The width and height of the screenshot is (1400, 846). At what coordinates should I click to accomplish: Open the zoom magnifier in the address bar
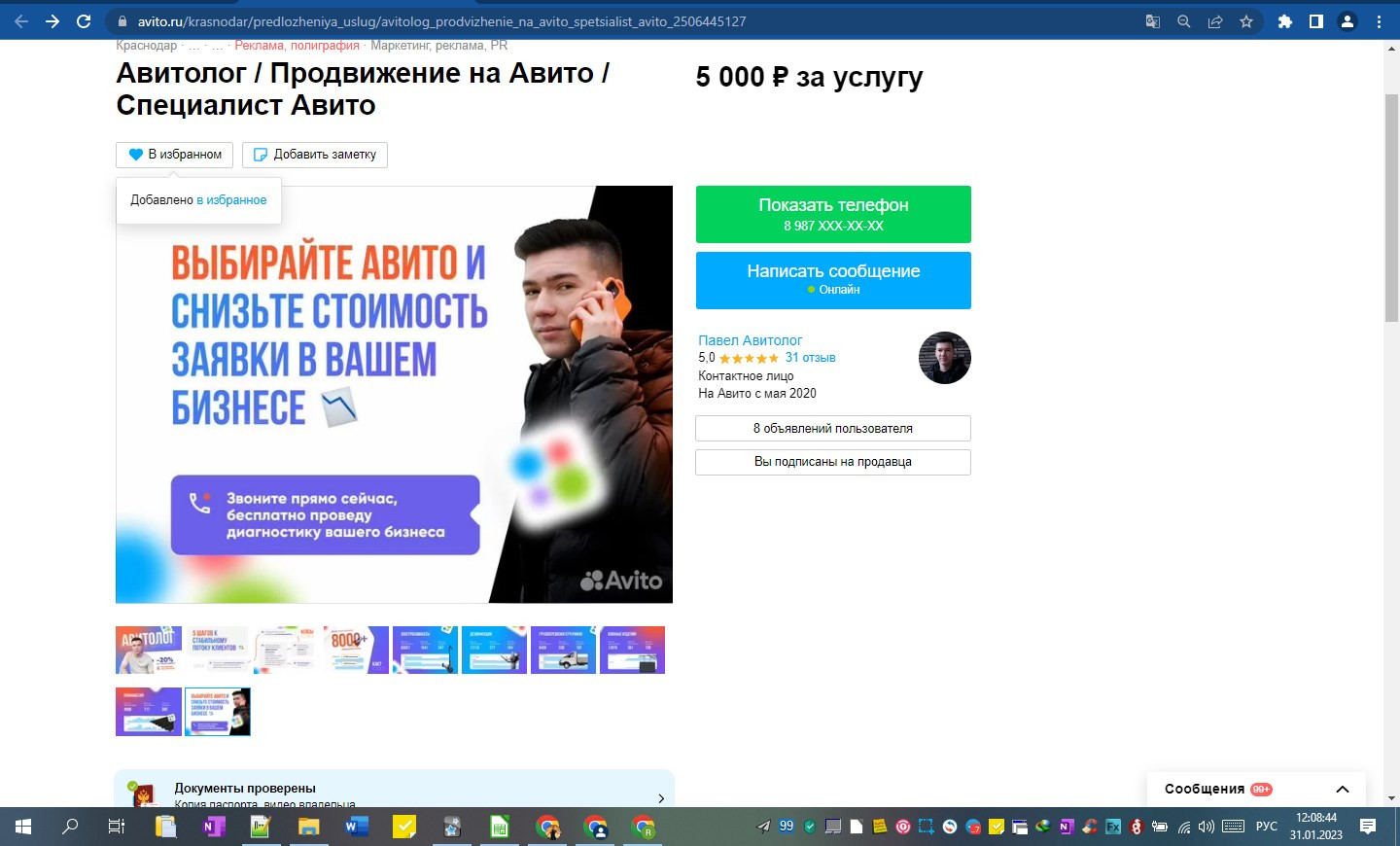tap(1184, 21)
